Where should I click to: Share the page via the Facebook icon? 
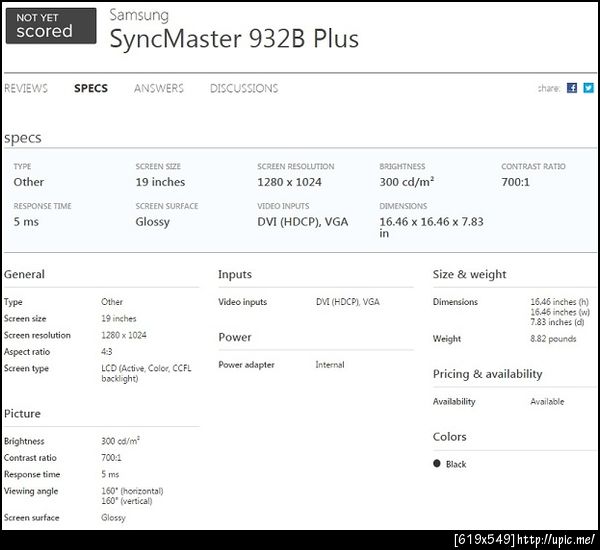pos(572,88)
